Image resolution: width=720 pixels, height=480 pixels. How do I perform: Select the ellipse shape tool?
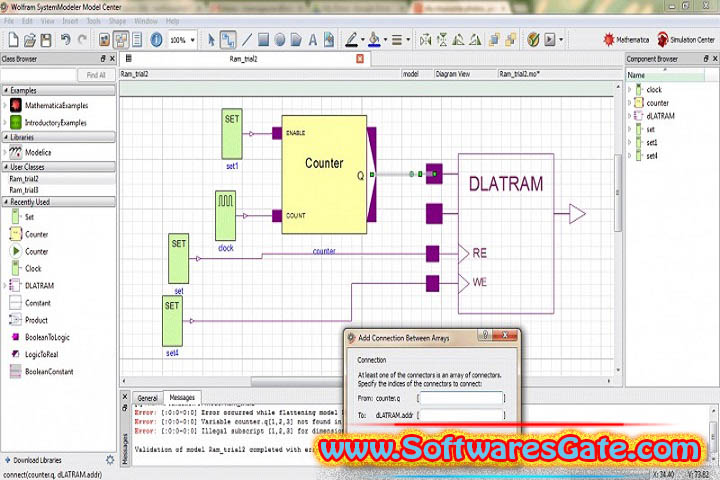(280, 40)
